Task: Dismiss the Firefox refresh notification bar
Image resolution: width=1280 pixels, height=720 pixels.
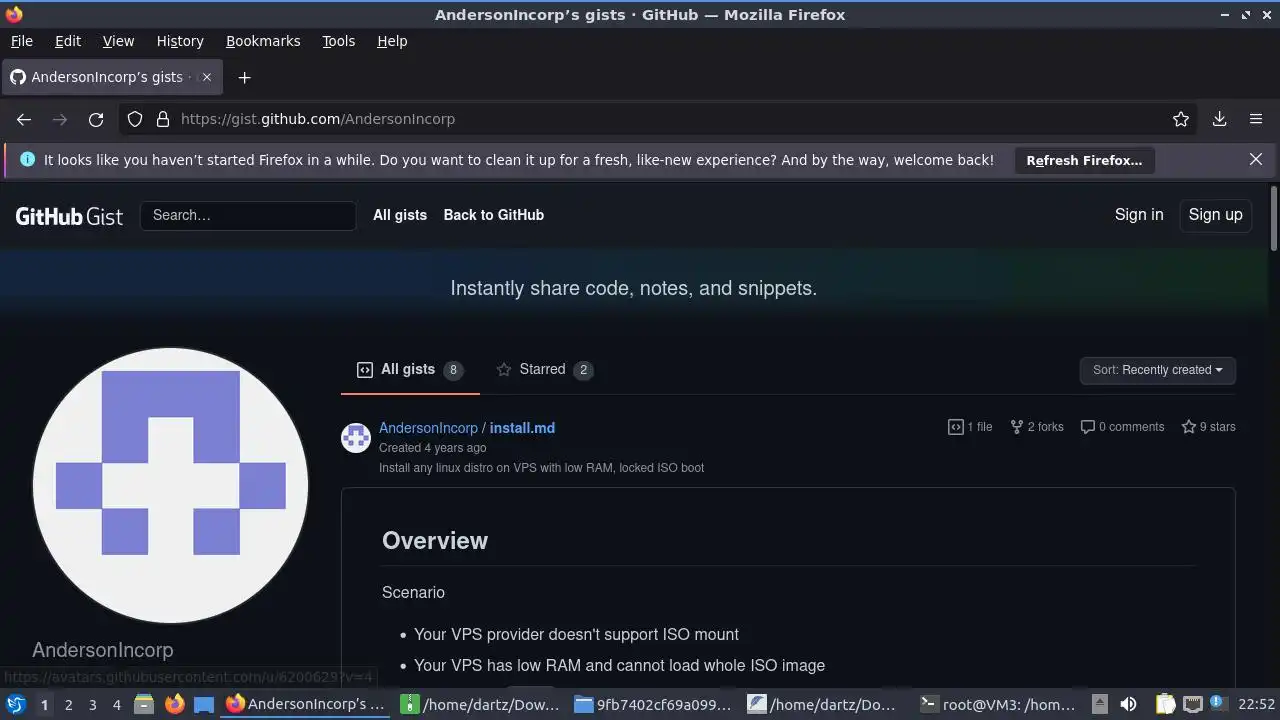Action: [1256, 159]
